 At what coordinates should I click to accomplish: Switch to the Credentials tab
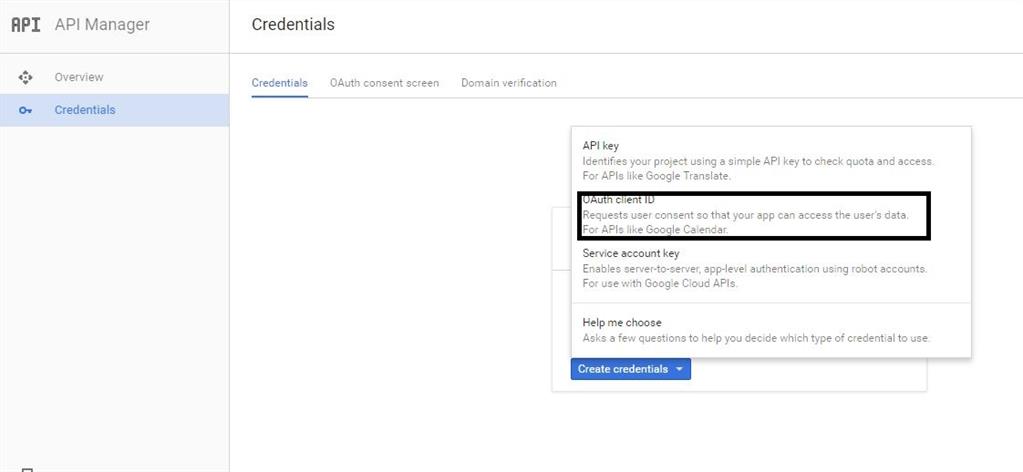point(279,83)
